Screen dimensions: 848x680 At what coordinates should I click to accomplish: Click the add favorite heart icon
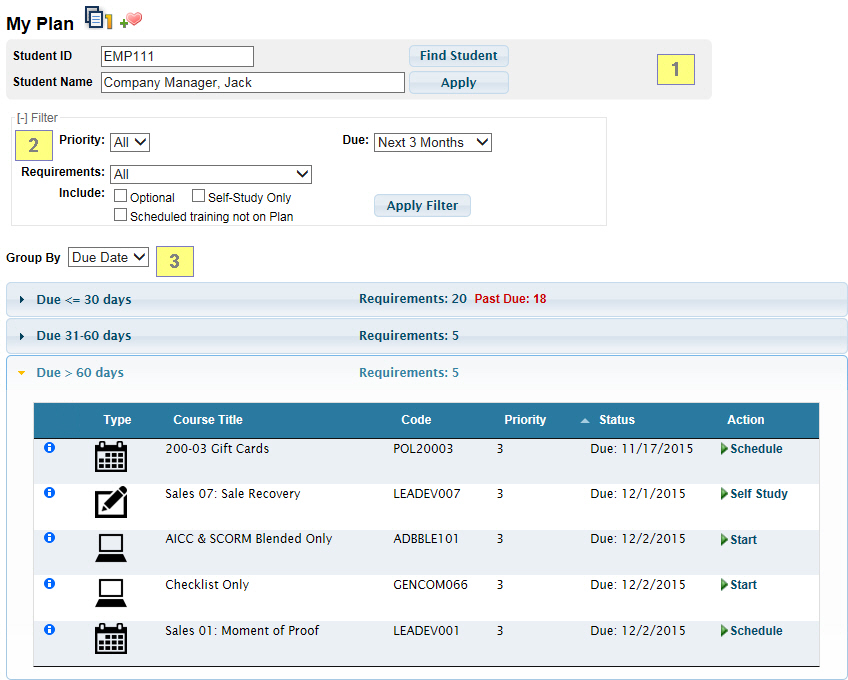131,20
